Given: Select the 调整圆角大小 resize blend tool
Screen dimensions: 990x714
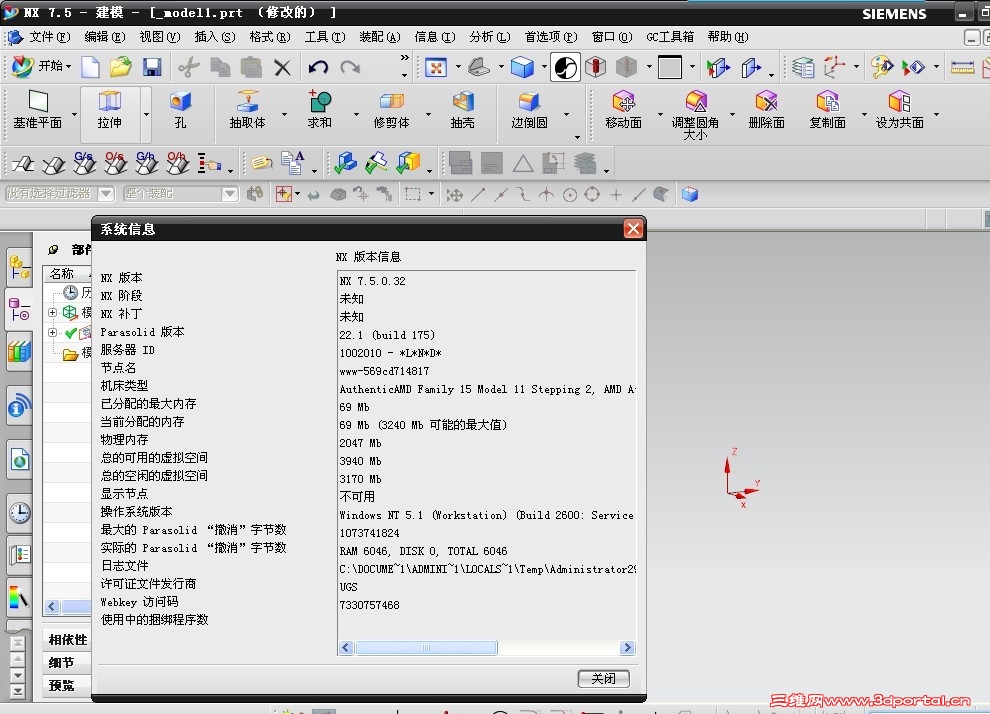Looking at the screenshot, I should [x=695, y=115].
